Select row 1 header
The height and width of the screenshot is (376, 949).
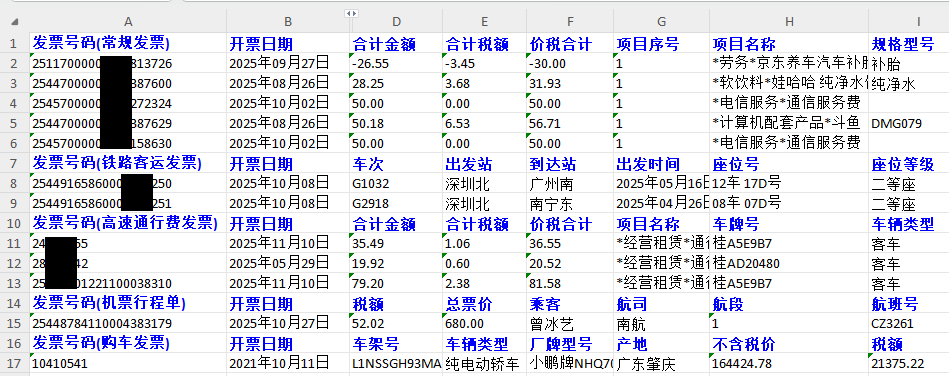(15, 44)
